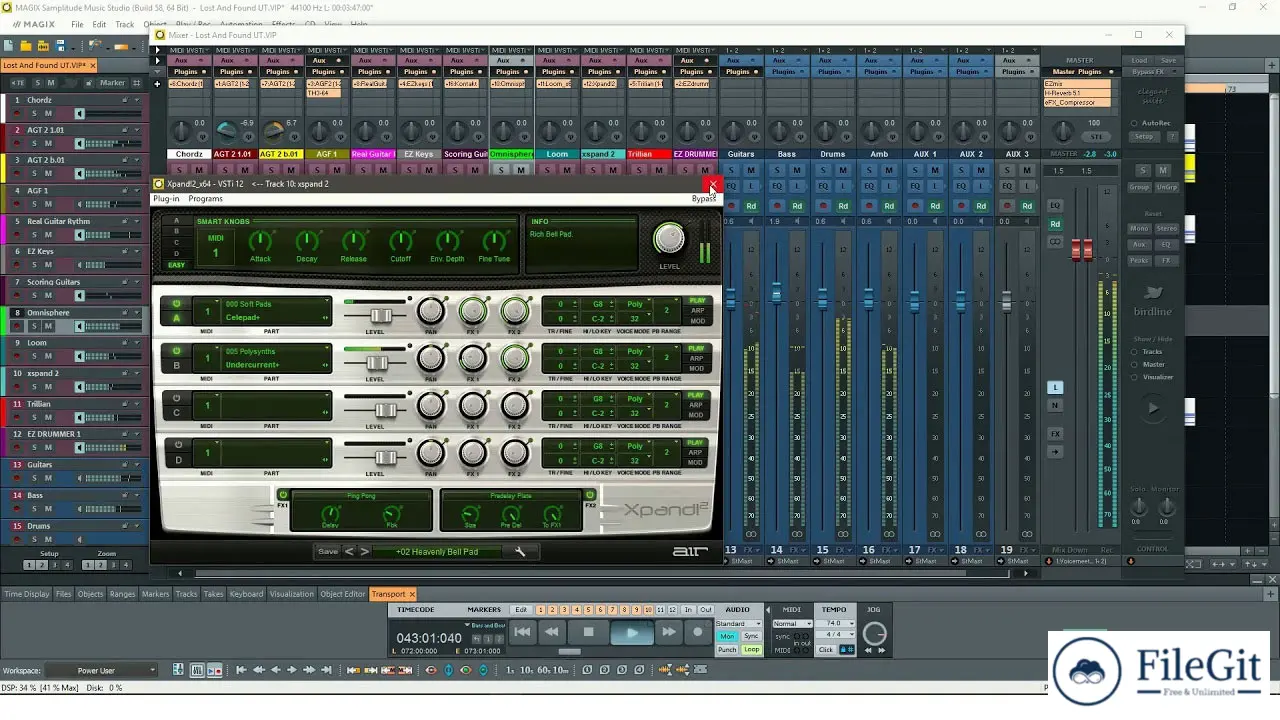
Task: Toggle the AutoRec radio in mixer
Action: pos(1135,123)
